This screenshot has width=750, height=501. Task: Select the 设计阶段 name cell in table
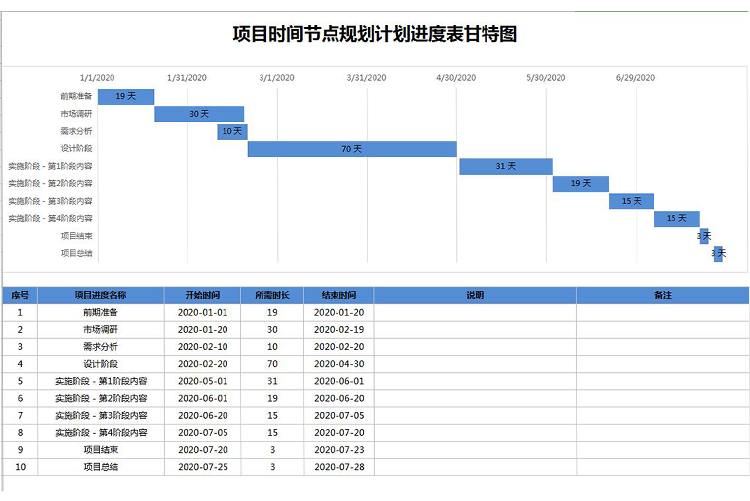100,364
